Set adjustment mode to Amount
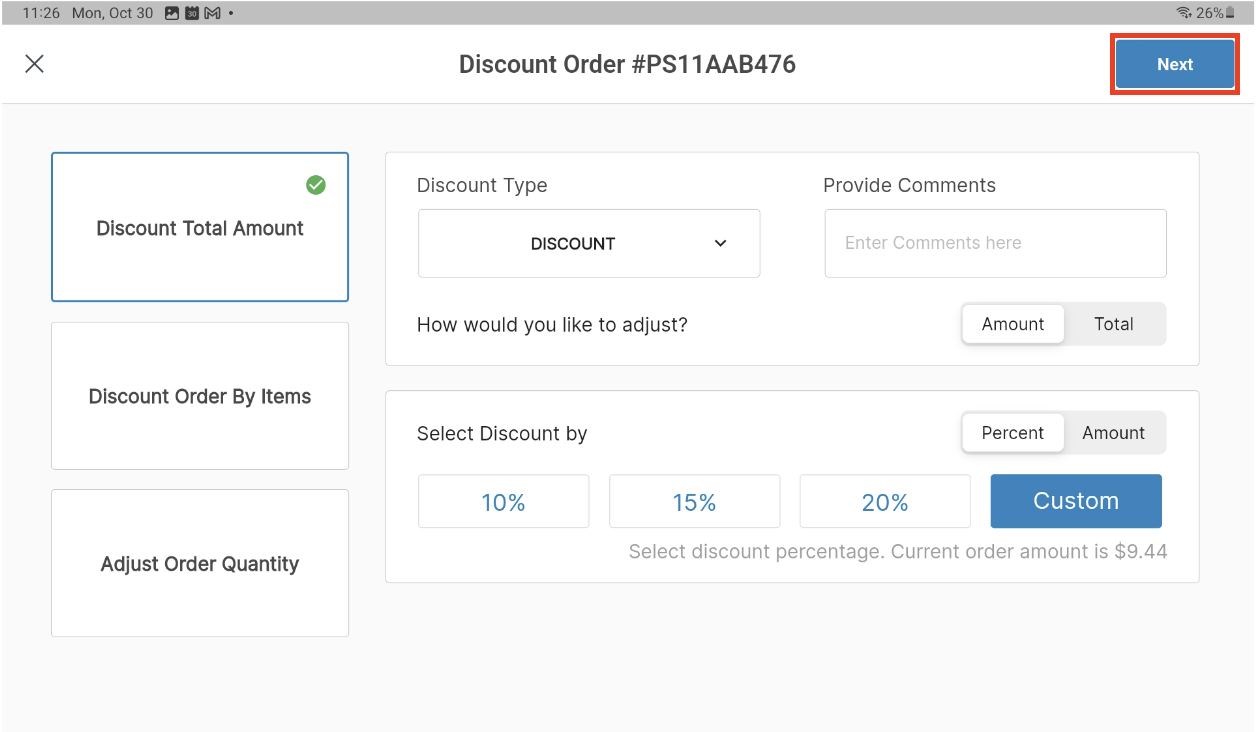Viewport: 1260px width, 732px height. coord(1013,324)
